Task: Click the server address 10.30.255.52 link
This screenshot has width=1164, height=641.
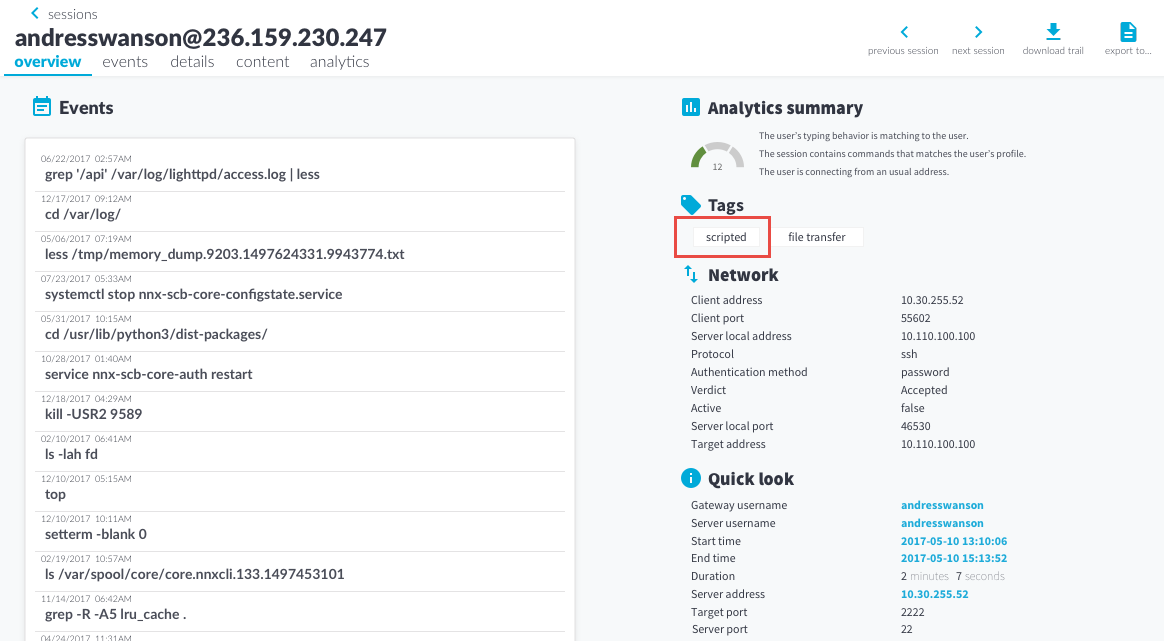Action: [934, 595]
